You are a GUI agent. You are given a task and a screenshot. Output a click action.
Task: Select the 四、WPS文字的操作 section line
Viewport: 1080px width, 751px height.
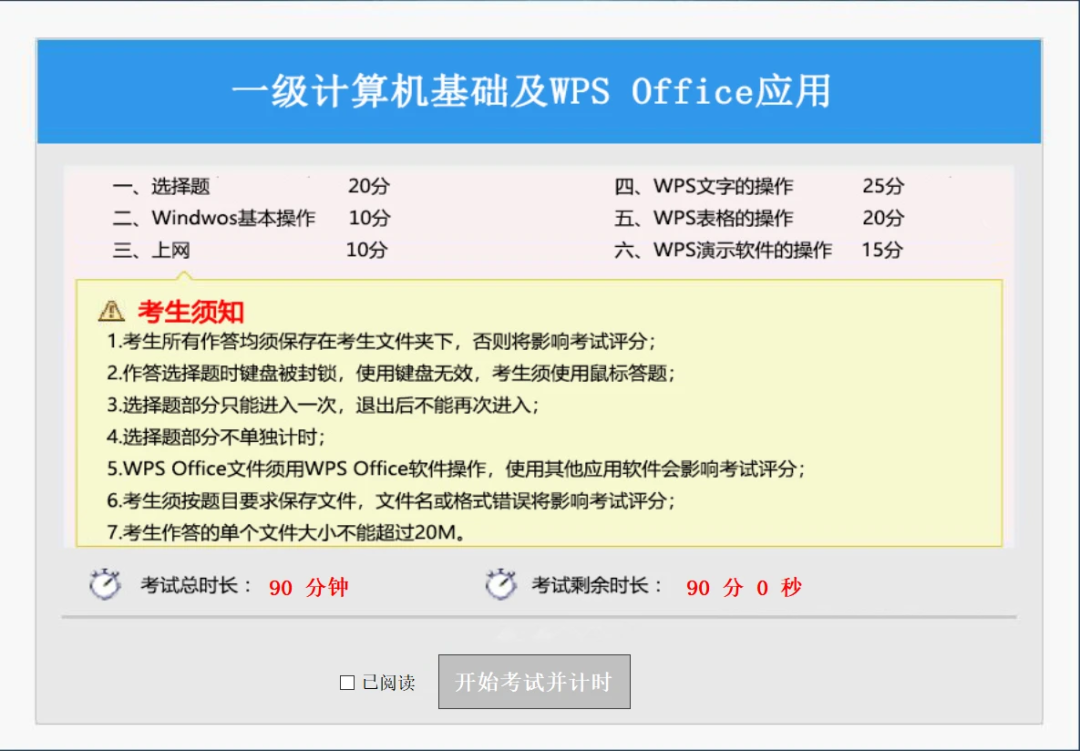pyautogui.click(x=703, y=186)
